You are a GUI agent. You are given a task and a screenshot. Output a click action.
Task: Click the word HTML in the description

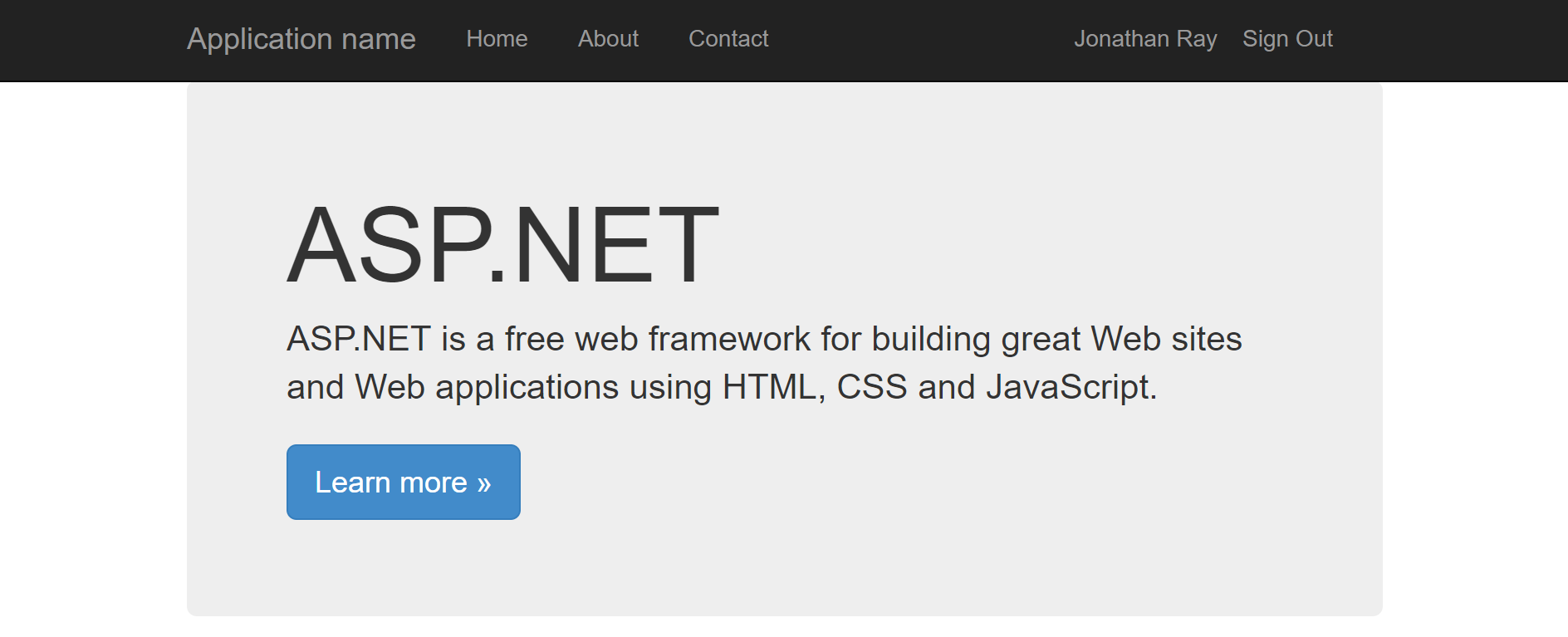coord(769,387)
